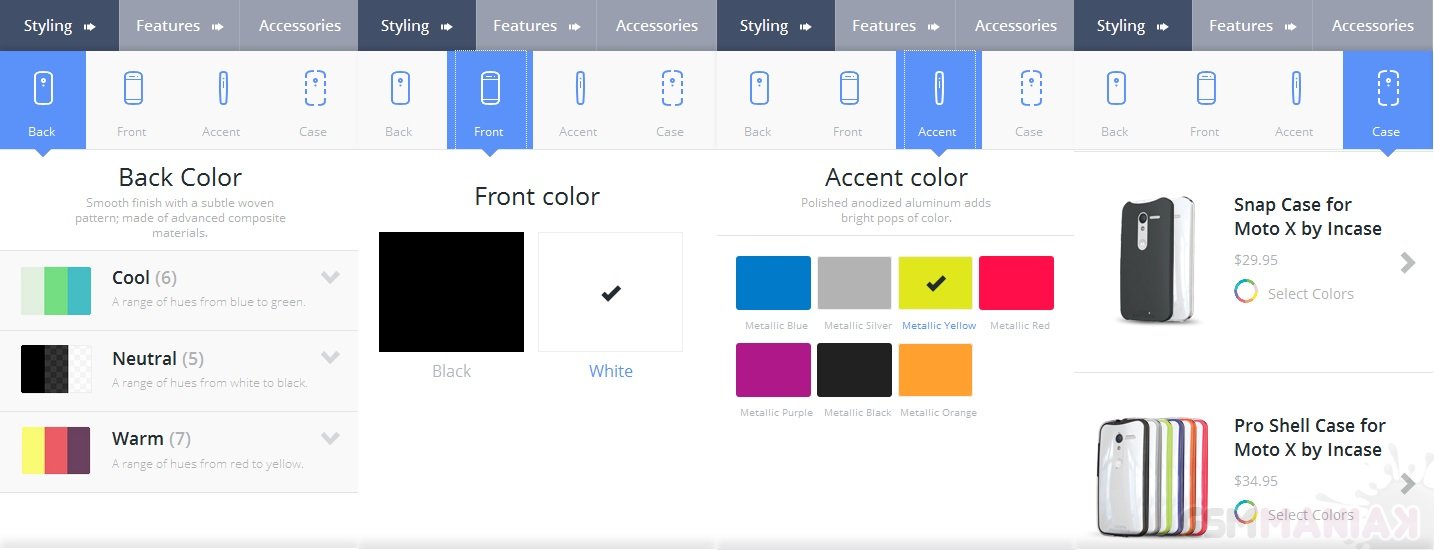Click the Snap Case product thumbnail image
The image size is (1434, 550).
[1157, 260]
